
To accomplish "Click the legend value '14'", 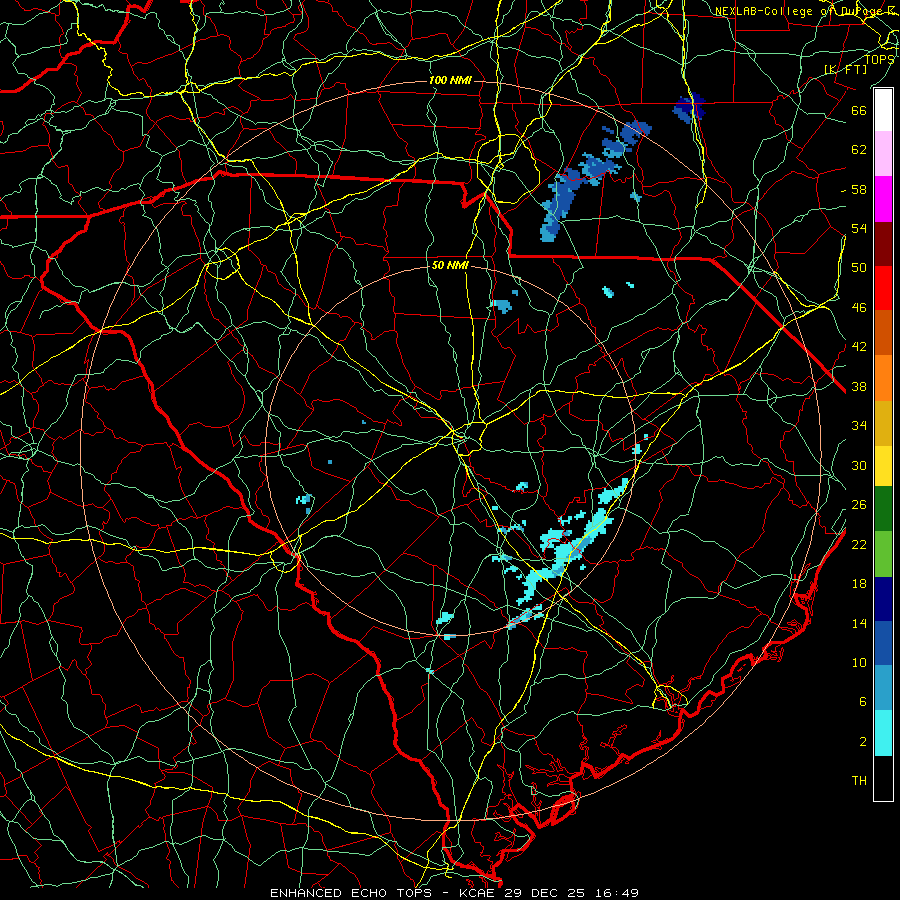I will click(859, 623).
